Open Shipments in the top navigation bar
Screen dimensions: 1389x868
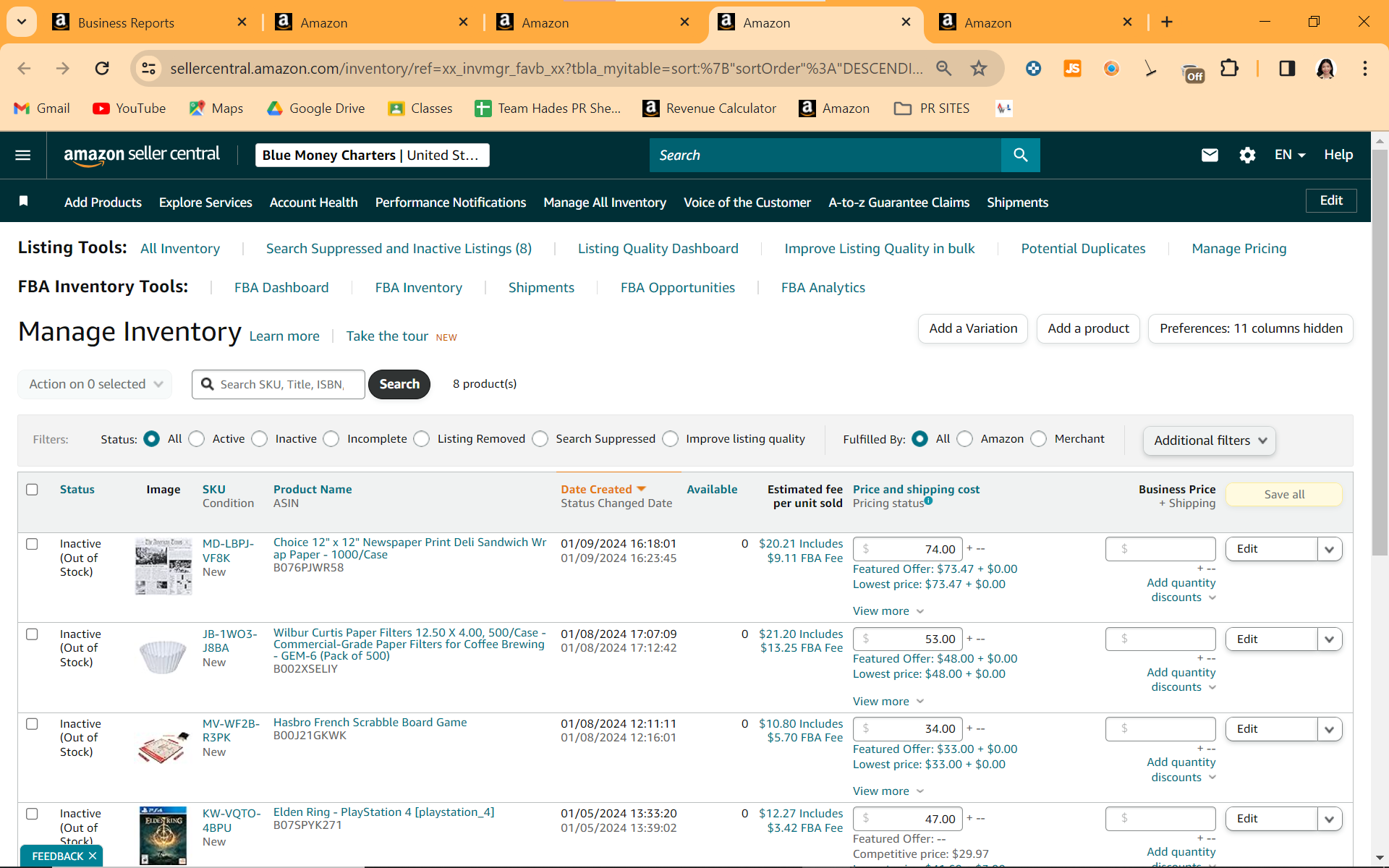click(x=1017, y=203)
